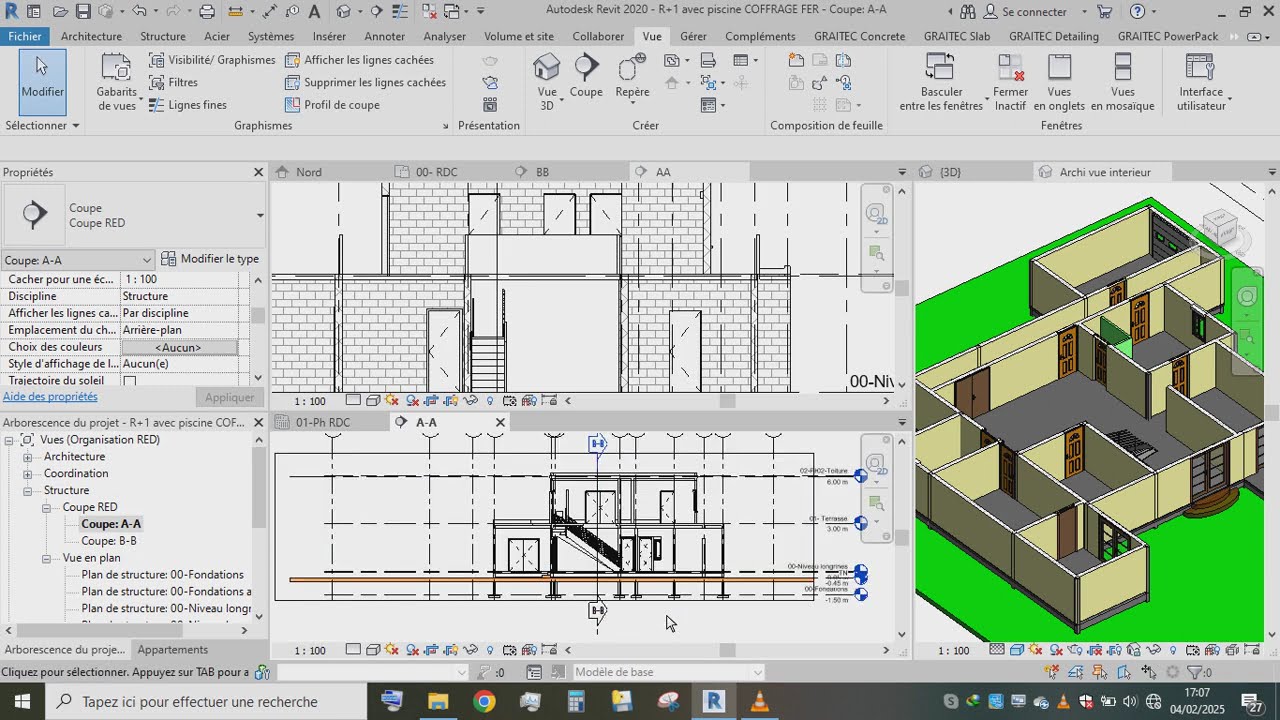Viewport: 1280px width, 720px height.
Task: Click the aligned dimension measure icon
Action: point(235,11)
